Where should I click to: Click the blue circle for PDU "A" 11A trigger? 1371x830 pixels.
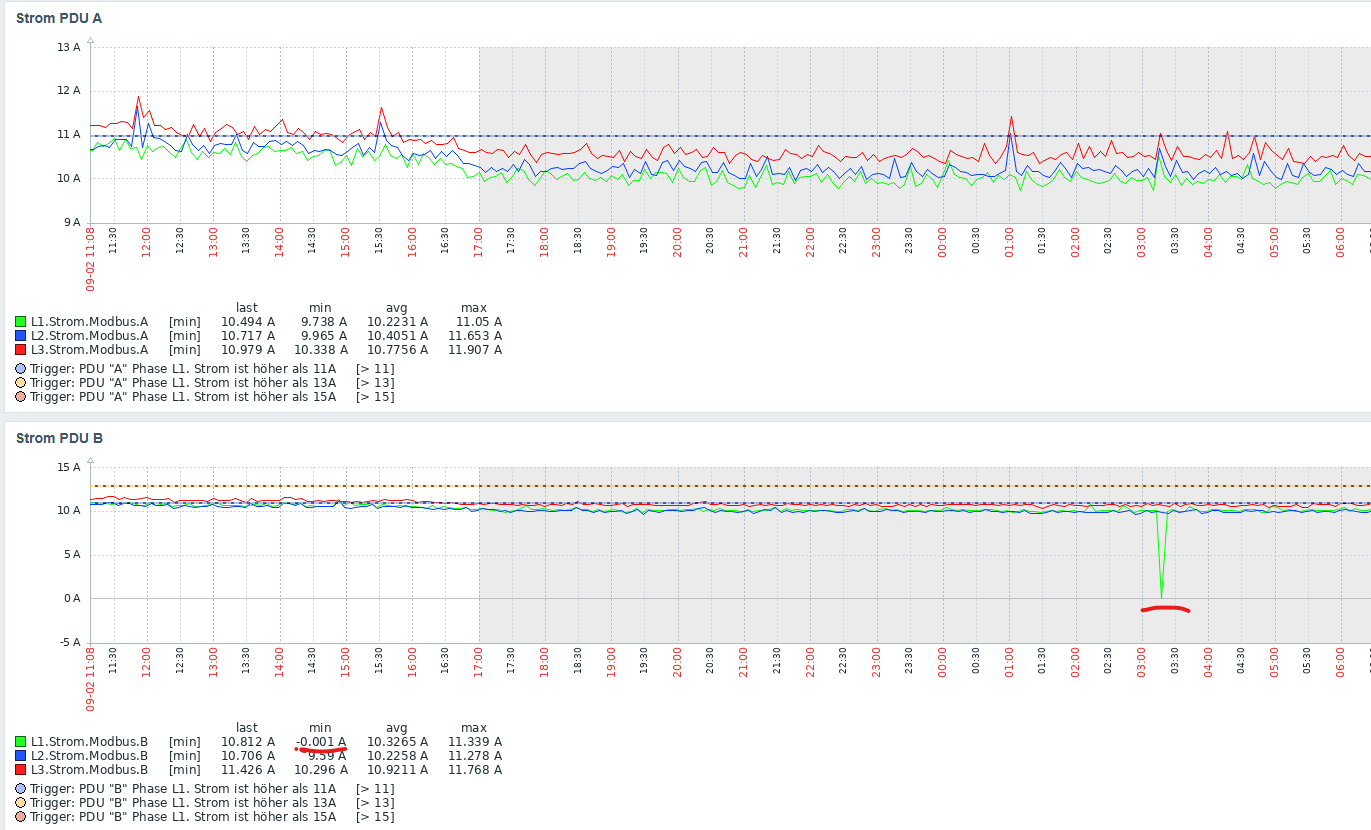21,369
